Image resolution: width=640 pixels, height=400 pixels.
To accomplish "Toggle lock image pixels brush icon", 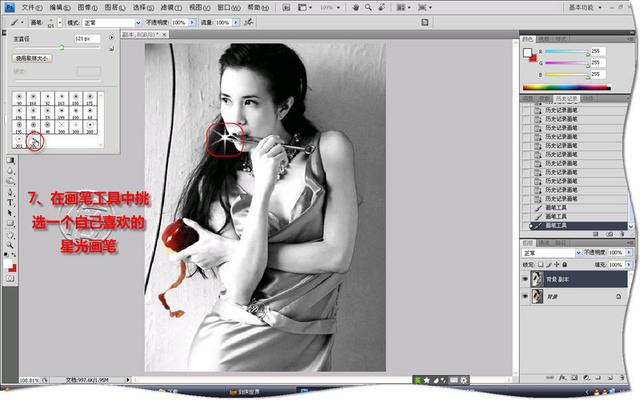I will tap(549, 264).
